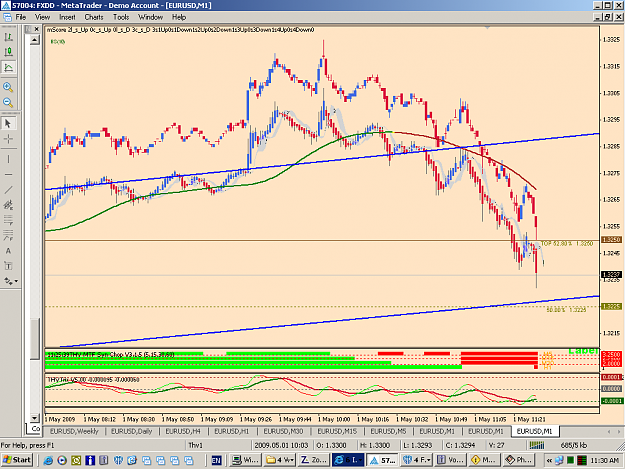Close the side panel with the X

tap(36, 29)
